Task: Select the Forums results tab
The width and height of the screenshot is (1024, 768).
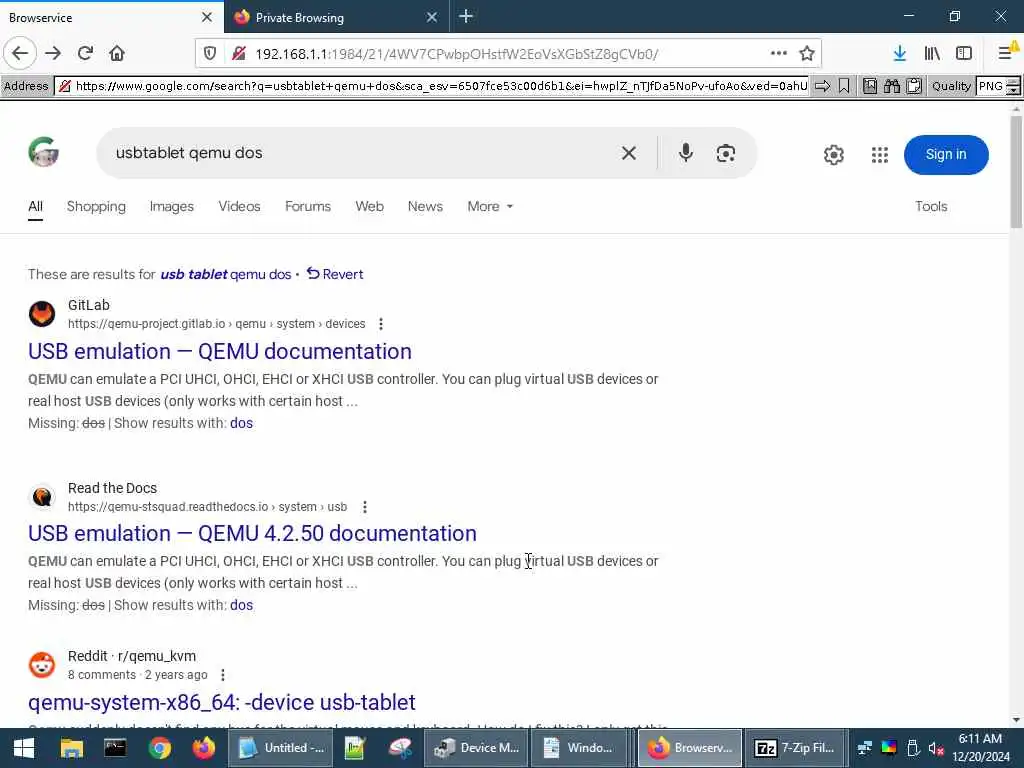Action: pos(308,206)
